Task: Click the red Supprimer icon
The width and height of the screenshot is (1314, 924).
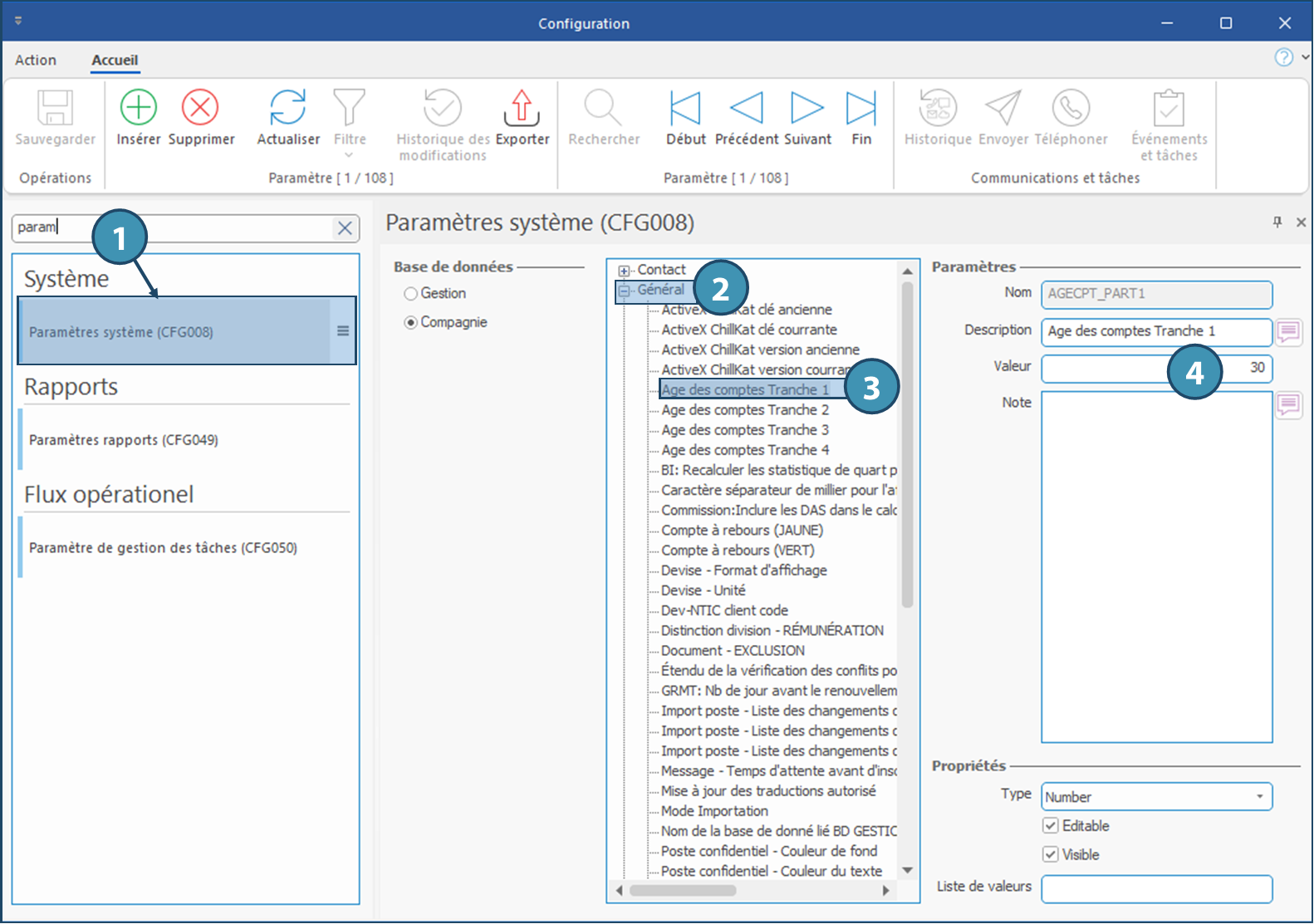Action: pos(200,108)
